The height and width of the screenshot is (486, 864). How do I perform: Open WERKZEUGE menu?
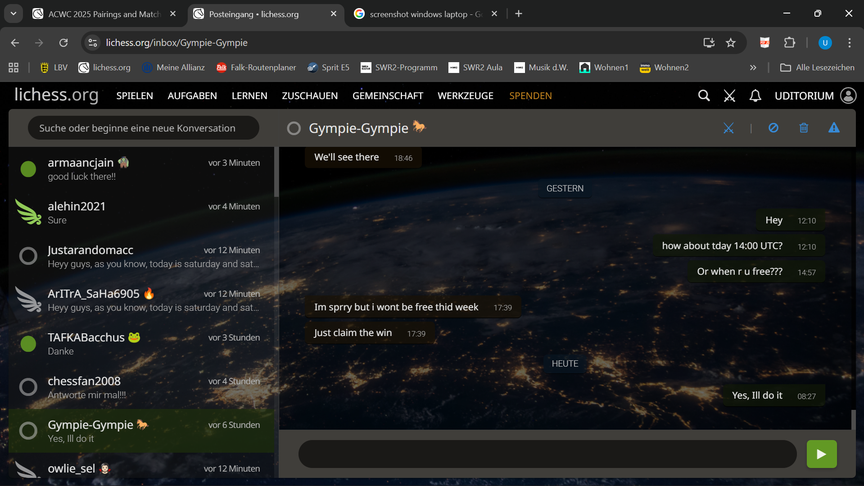click(466, 96)
